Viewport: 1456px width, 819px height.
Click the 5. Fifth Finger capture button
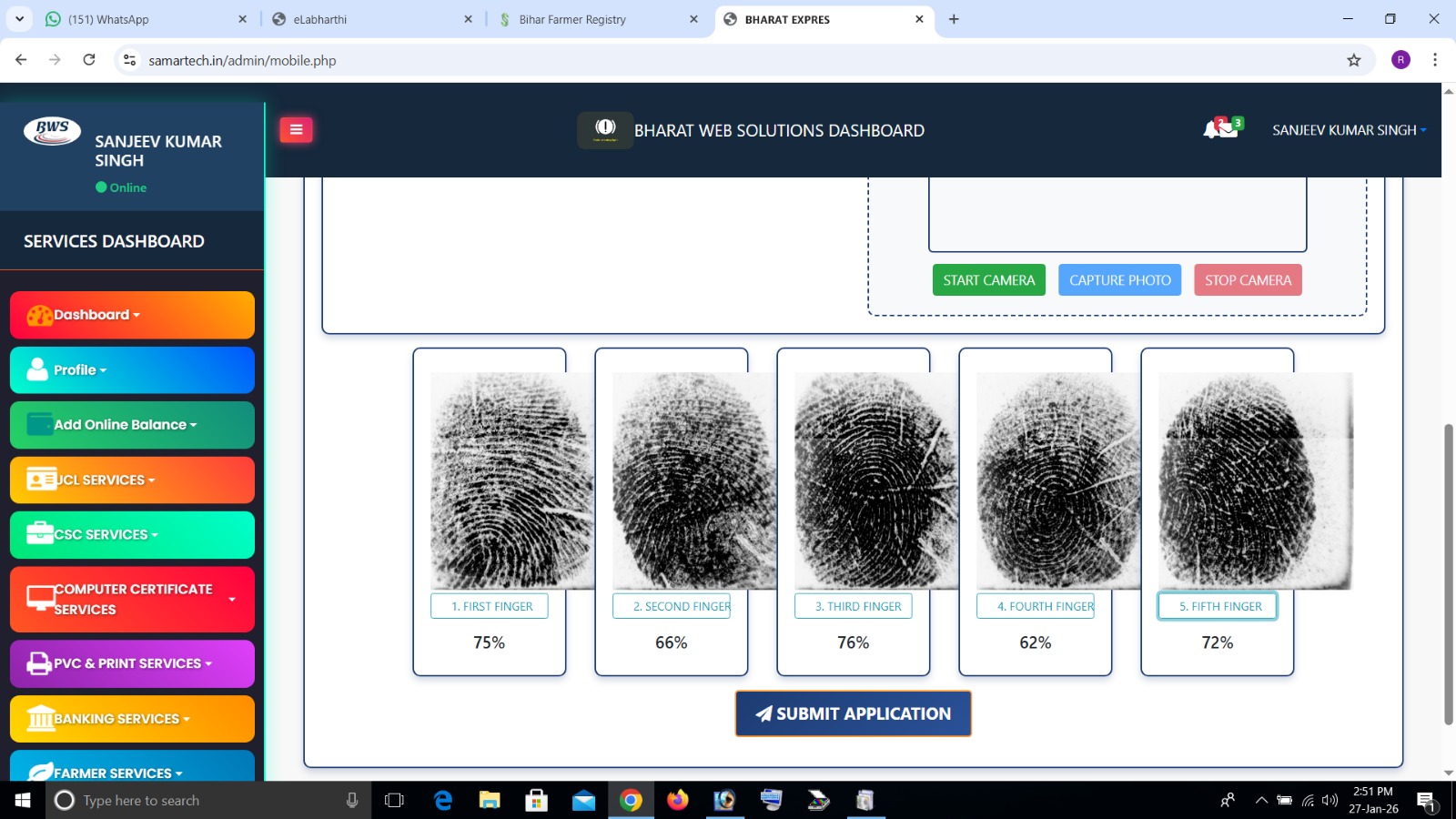pyautogui.click(x=1218, y=606)
